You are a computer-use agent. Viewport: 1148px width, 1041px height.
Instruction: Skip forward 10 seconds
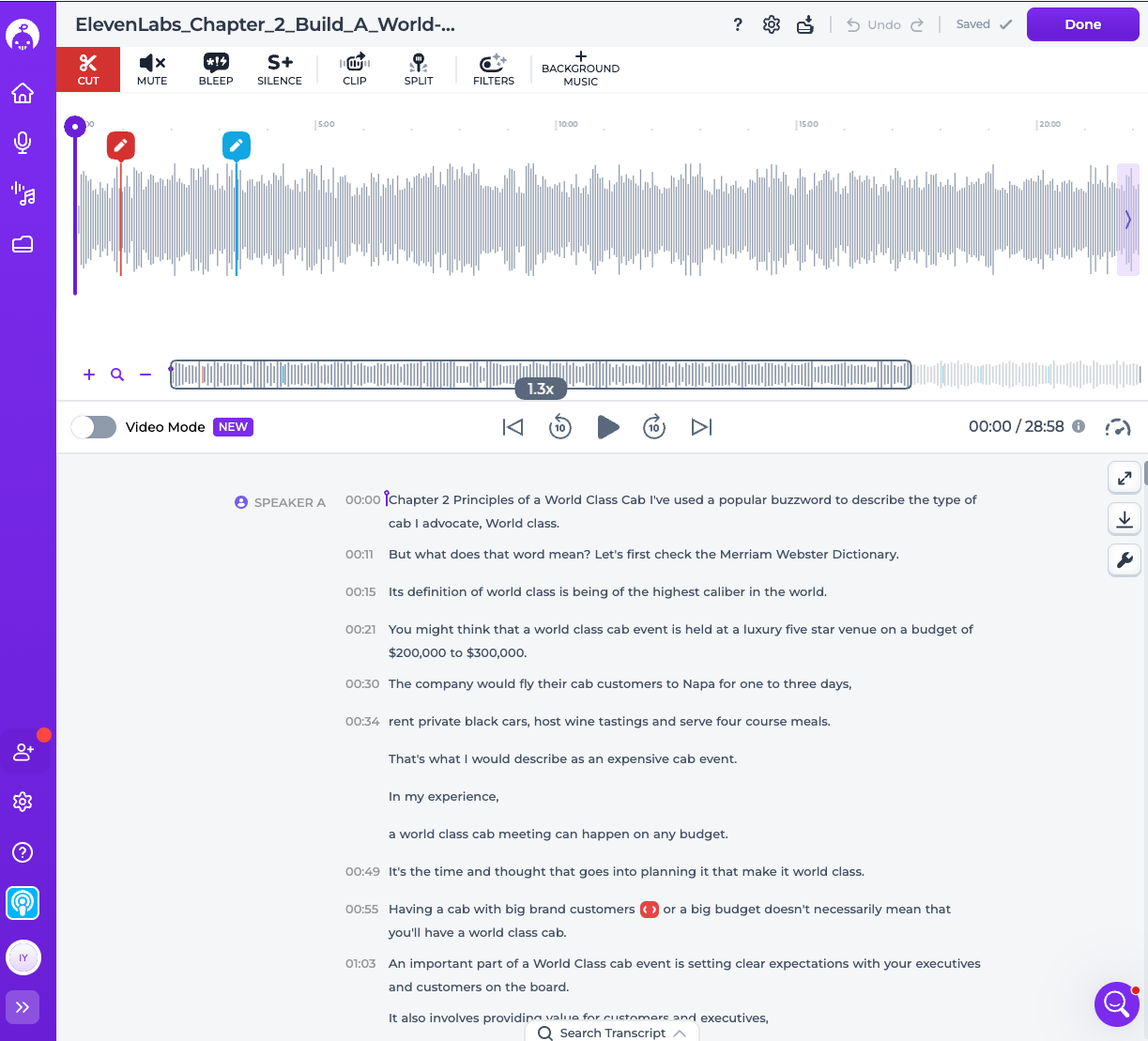654,427
